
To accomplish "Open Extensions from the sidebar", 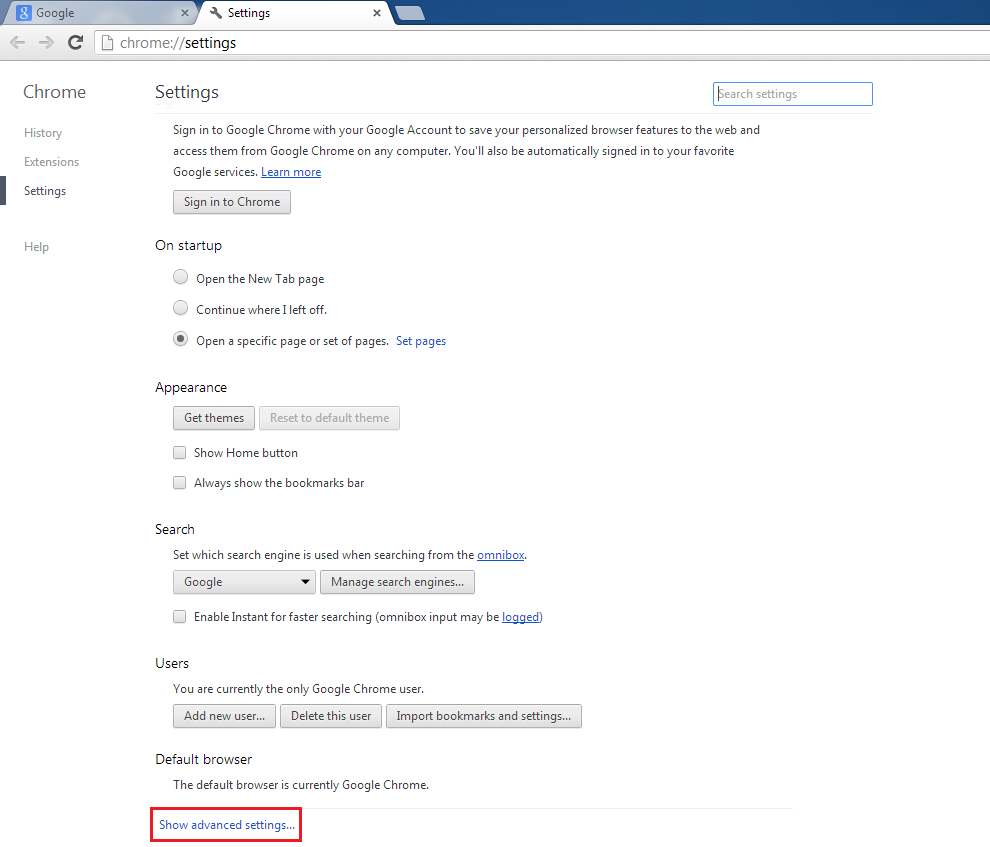I will 52,162.
